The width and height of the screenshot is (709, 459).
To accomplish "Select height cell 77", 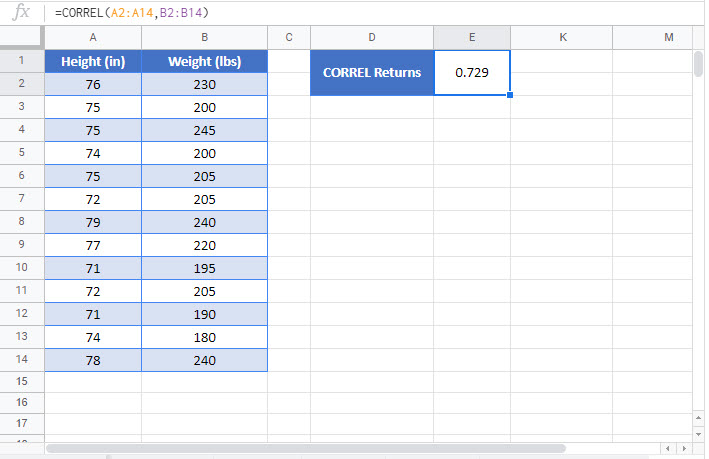I will [x=93, y=245].
